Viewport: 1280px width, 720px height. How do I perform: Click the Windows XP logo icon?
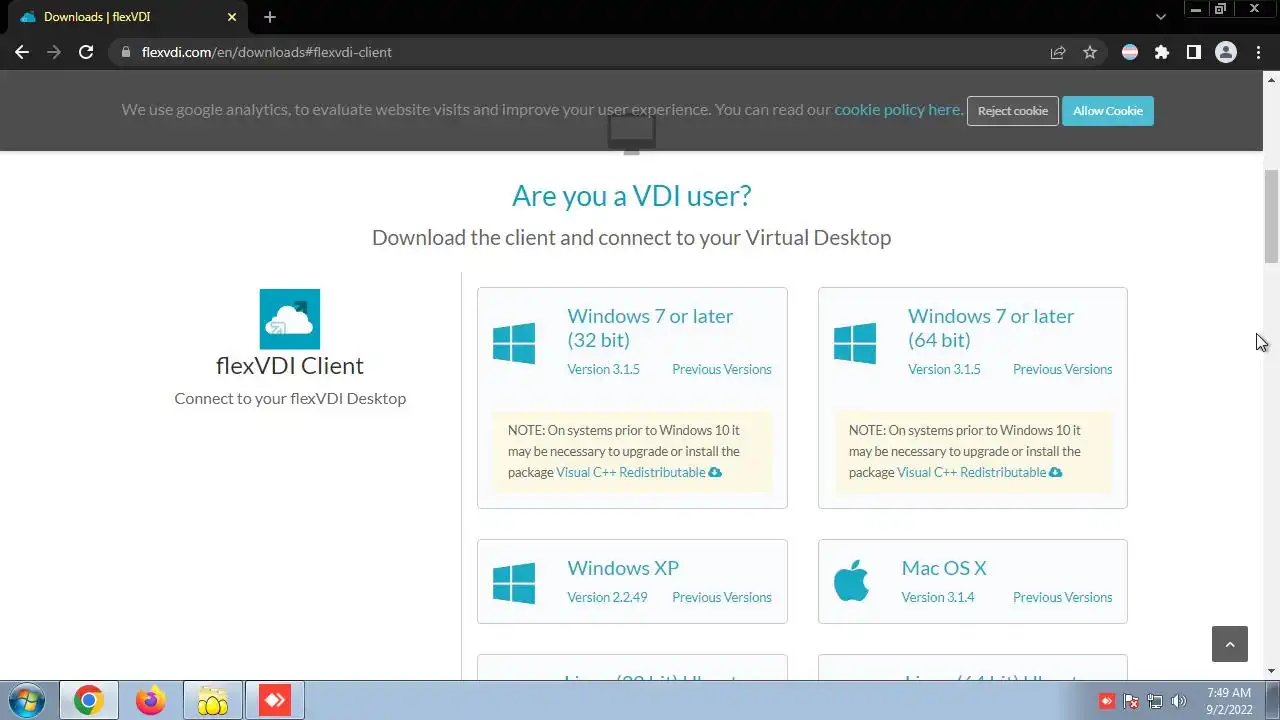tap(514, 583)
